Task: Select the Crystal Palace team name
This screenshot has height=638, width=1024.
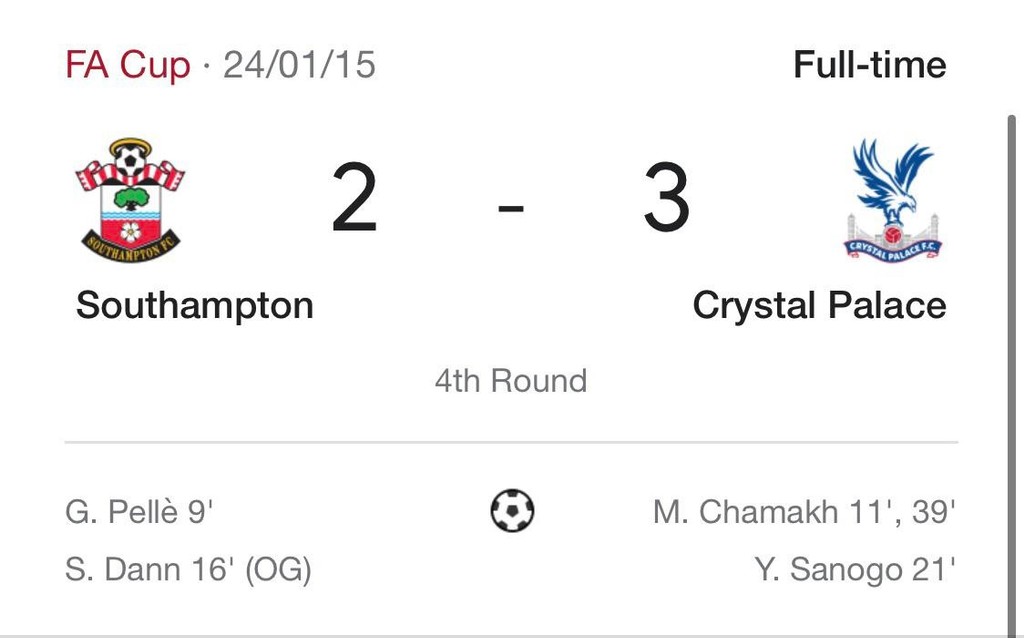Action: pos(819,305)
